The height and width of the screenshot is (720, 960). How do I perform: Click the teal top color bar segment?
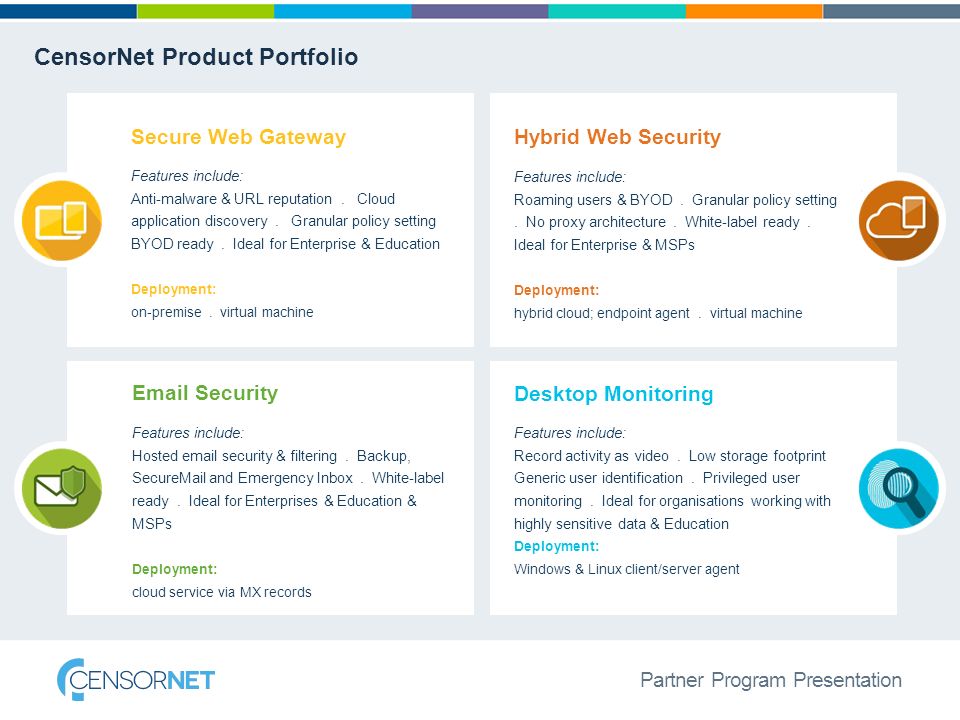pos(617,11)
